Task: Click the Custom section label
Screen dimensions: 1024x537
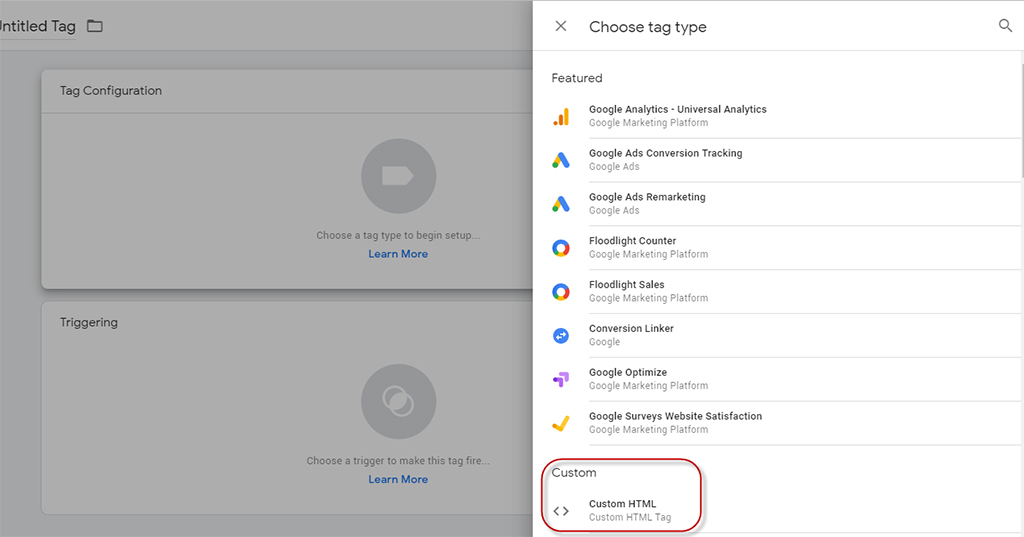Action: point(574,472)
